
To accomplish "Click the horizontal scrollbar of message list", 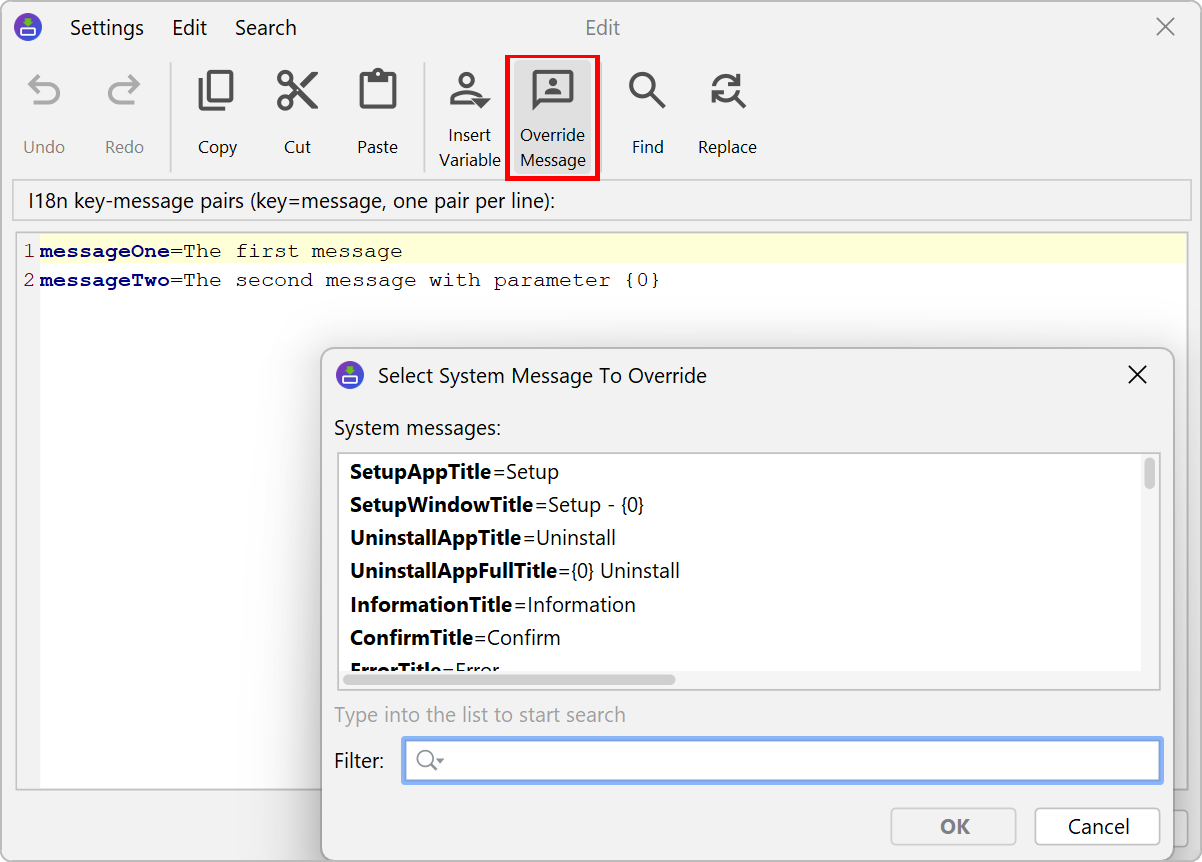I will click(x=509, y=680).
